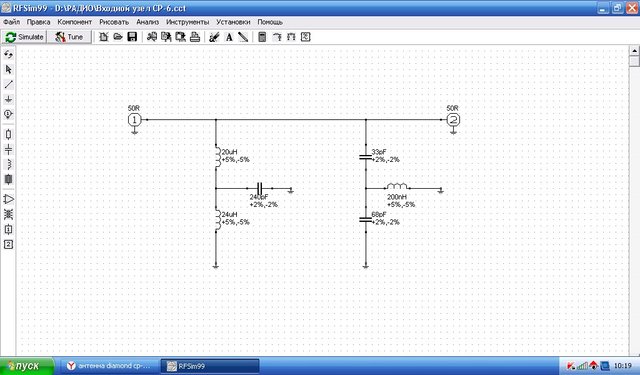Select the resistor component tool
640x375 pixels.
click(8, 134)
